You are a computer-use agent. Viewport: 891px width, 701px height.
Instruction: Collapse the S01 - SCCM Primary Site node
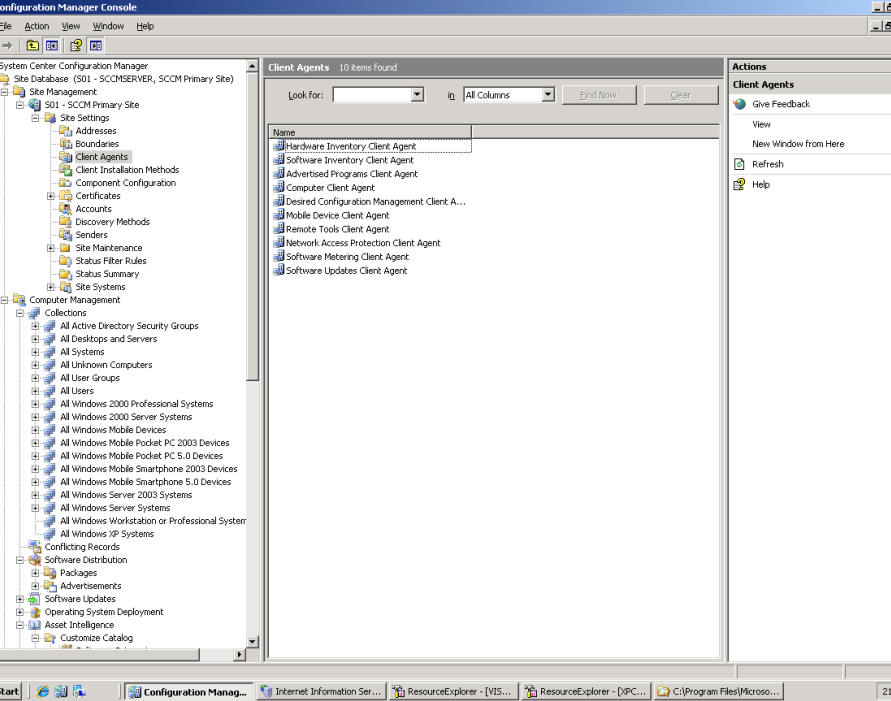pyautogui.click(x=20, y=105)
